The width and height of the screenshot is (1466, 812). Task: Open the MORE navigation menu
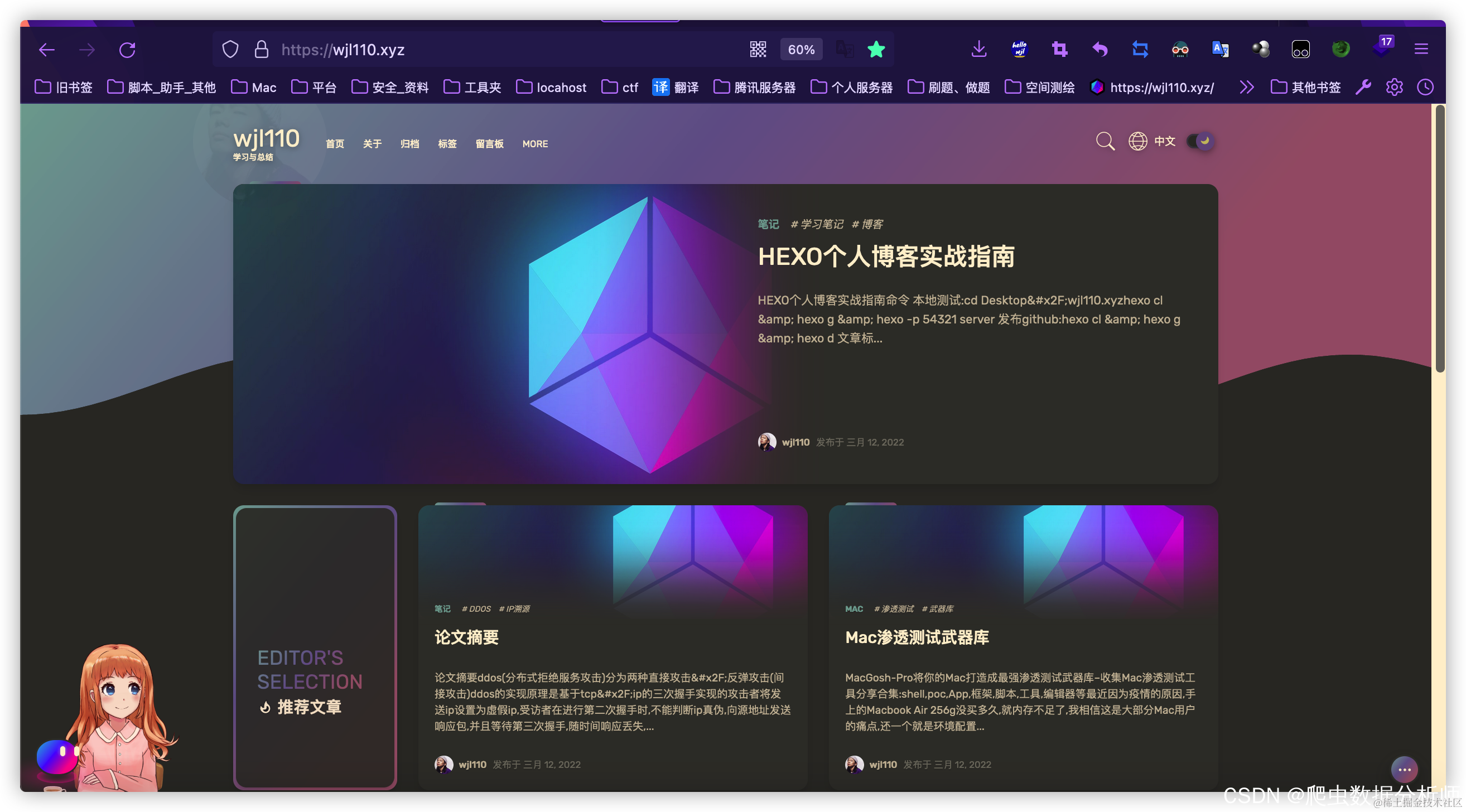534,144
